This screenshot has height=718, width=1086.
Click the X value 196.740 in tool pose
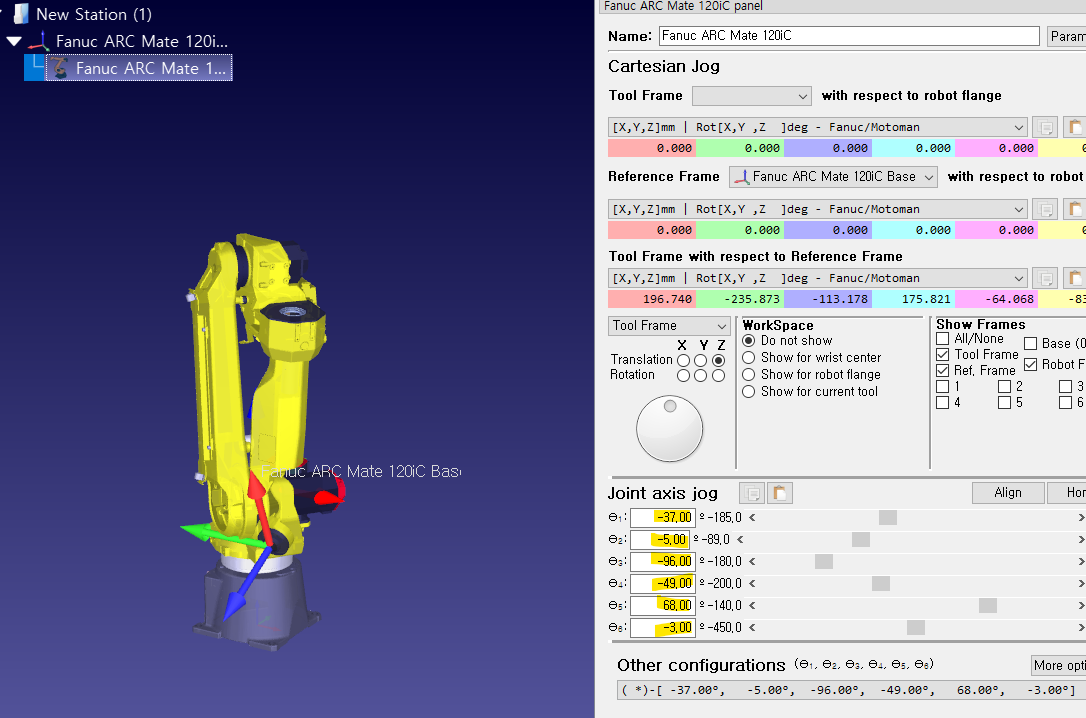[652, 299]
